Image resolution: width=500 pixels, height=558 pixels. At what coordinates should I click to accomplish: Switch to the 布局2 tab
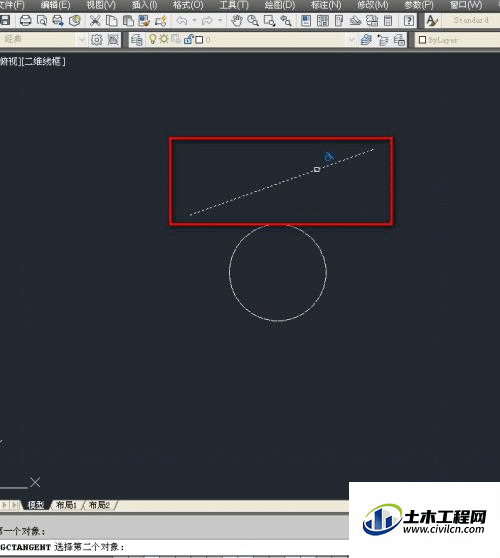[x=99, y=505]
